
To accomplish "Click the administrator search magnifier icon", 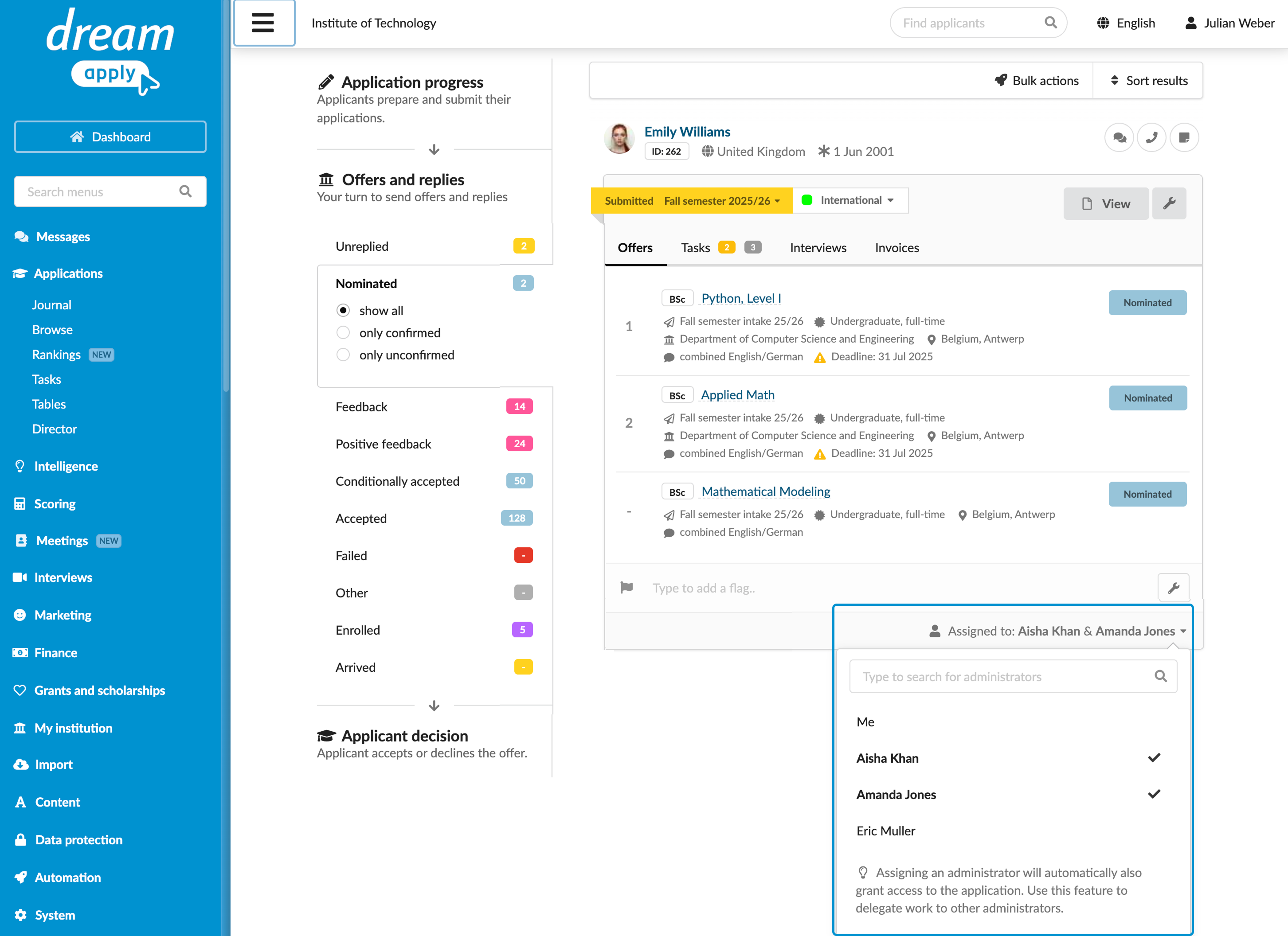I will click(1161, 676).
